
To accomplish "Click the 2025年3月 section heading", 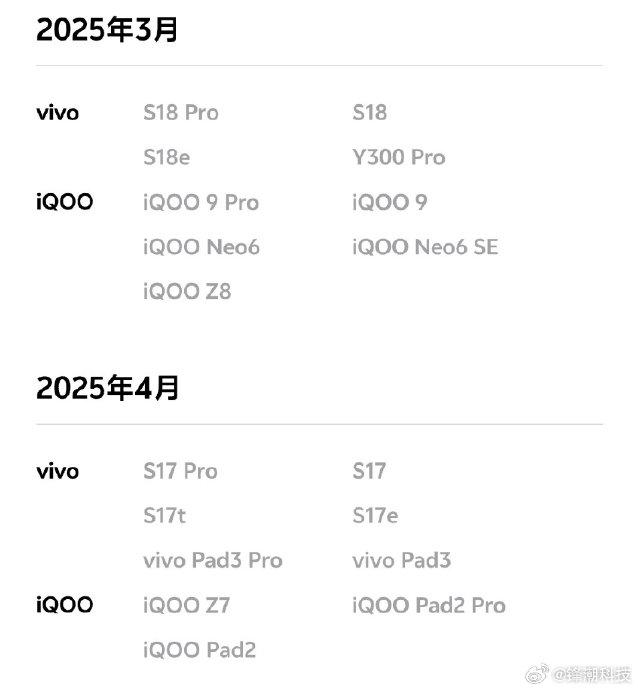I will (107, 30).
